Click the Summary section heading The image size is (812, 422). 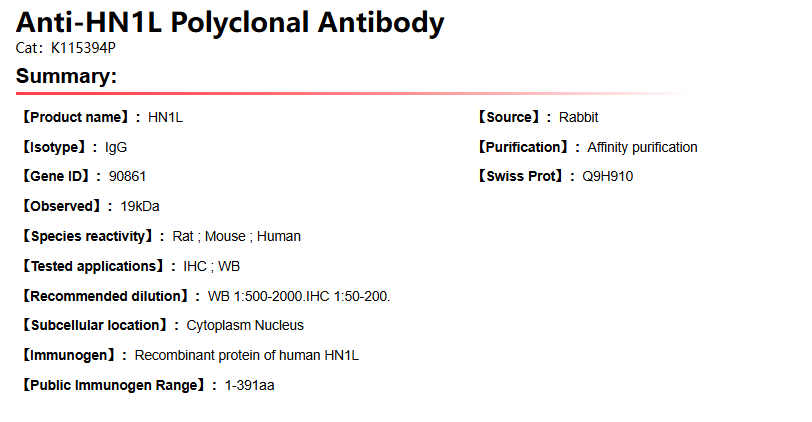66,76
